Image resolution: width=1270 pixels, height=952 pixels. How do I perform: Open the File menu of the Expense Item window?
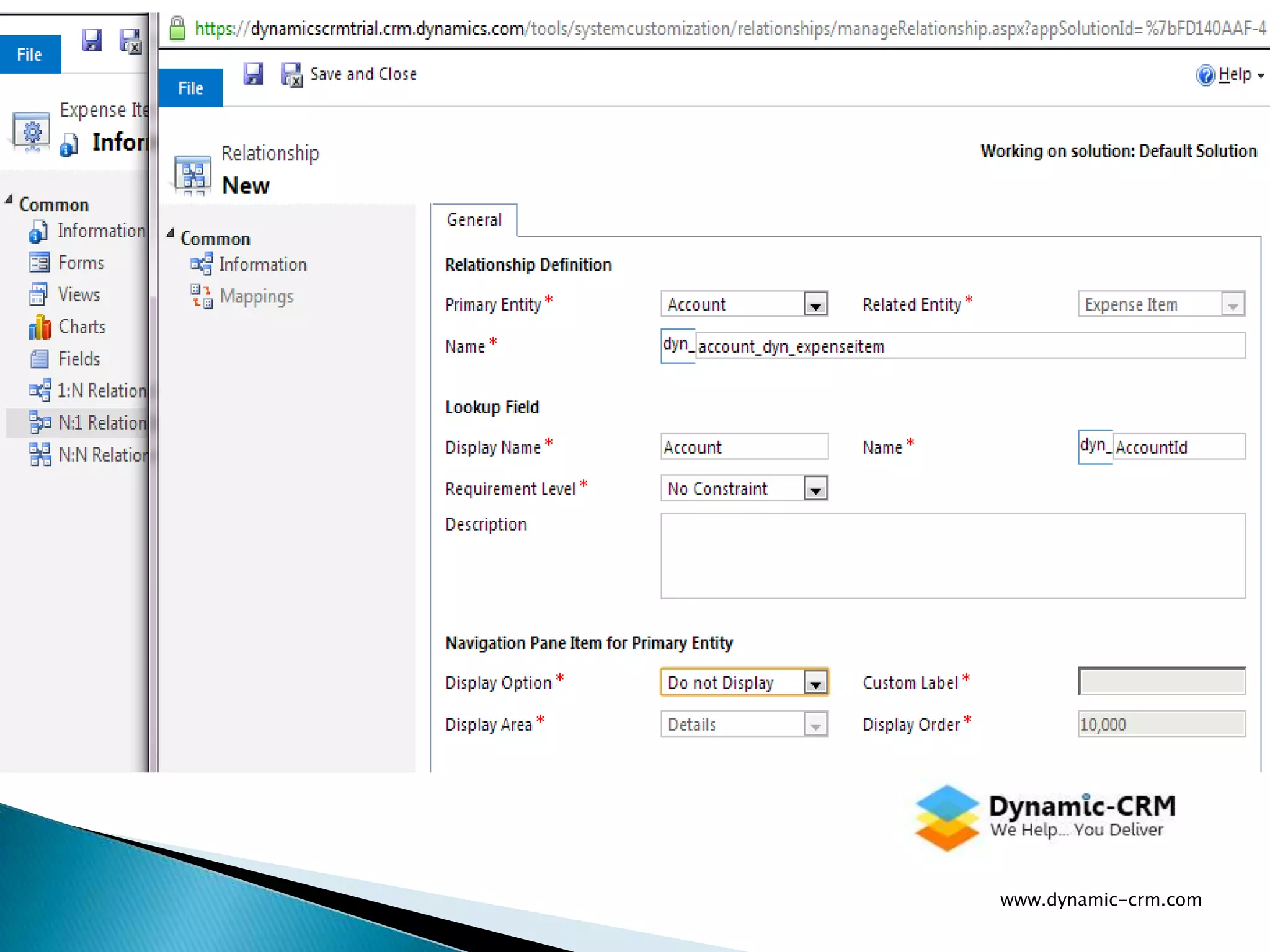pos(30,55)
